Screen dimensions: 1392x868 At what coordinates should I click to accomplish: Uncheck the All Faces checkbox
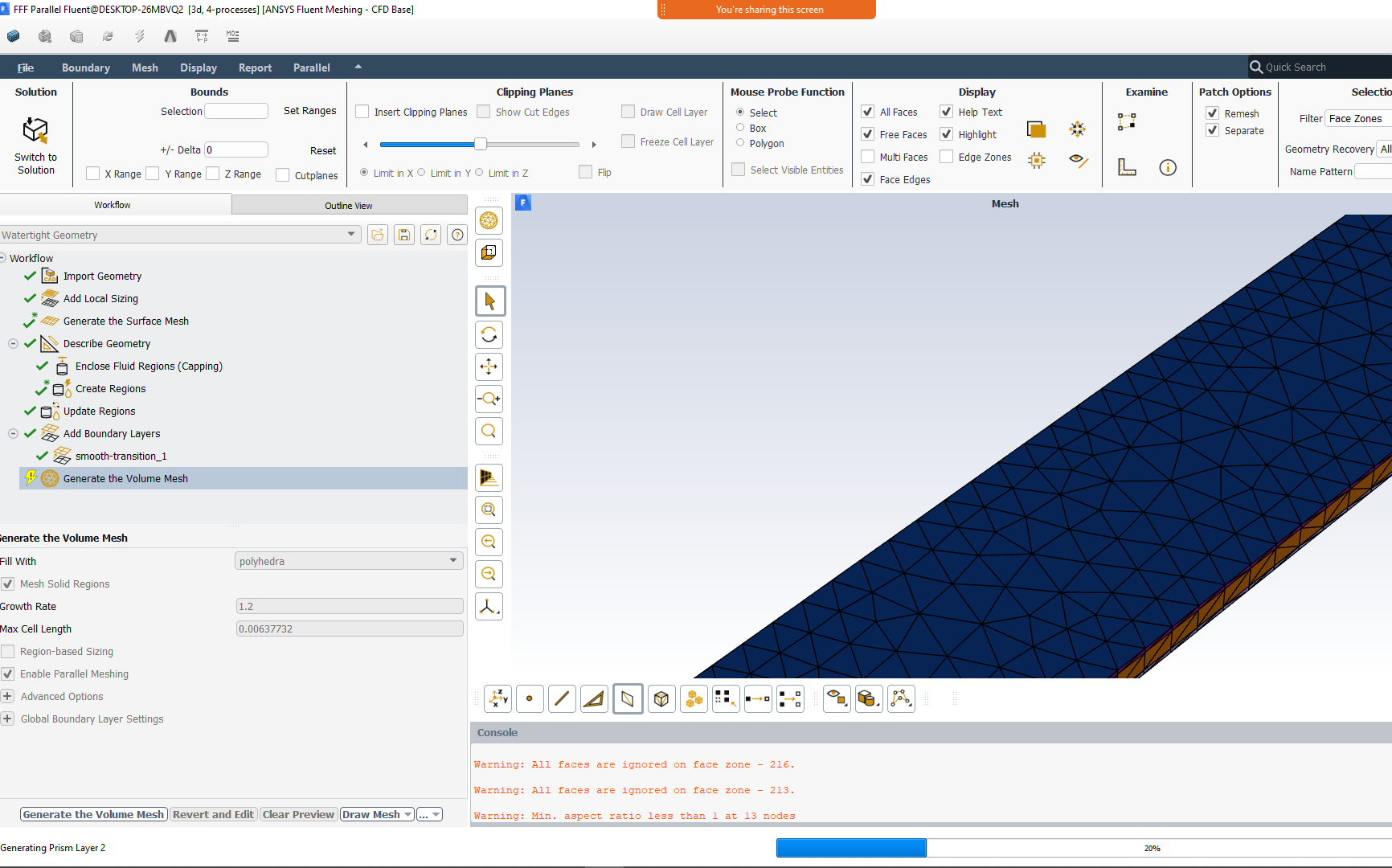click(868, 112)
